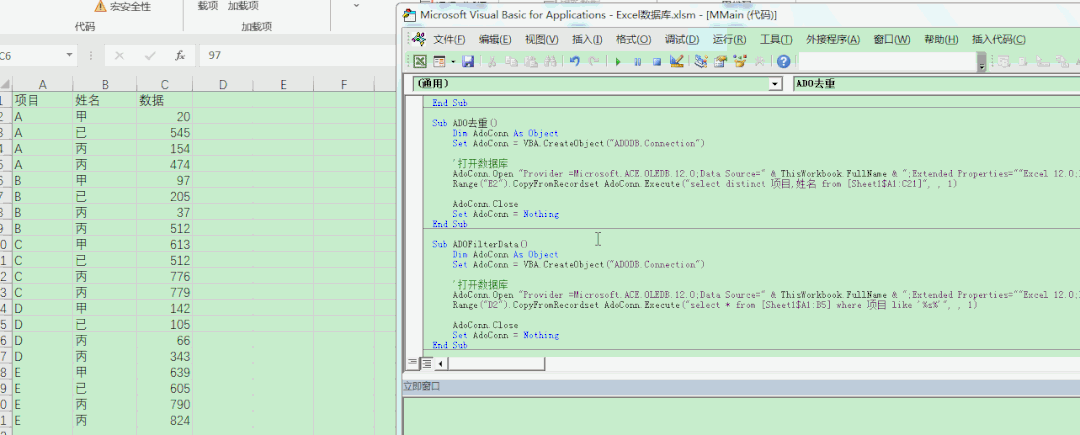Viewport: 1080px width, 435px height.
Task: Click the formula bar enter checkmark icon
Action: [x=149, y=55]
